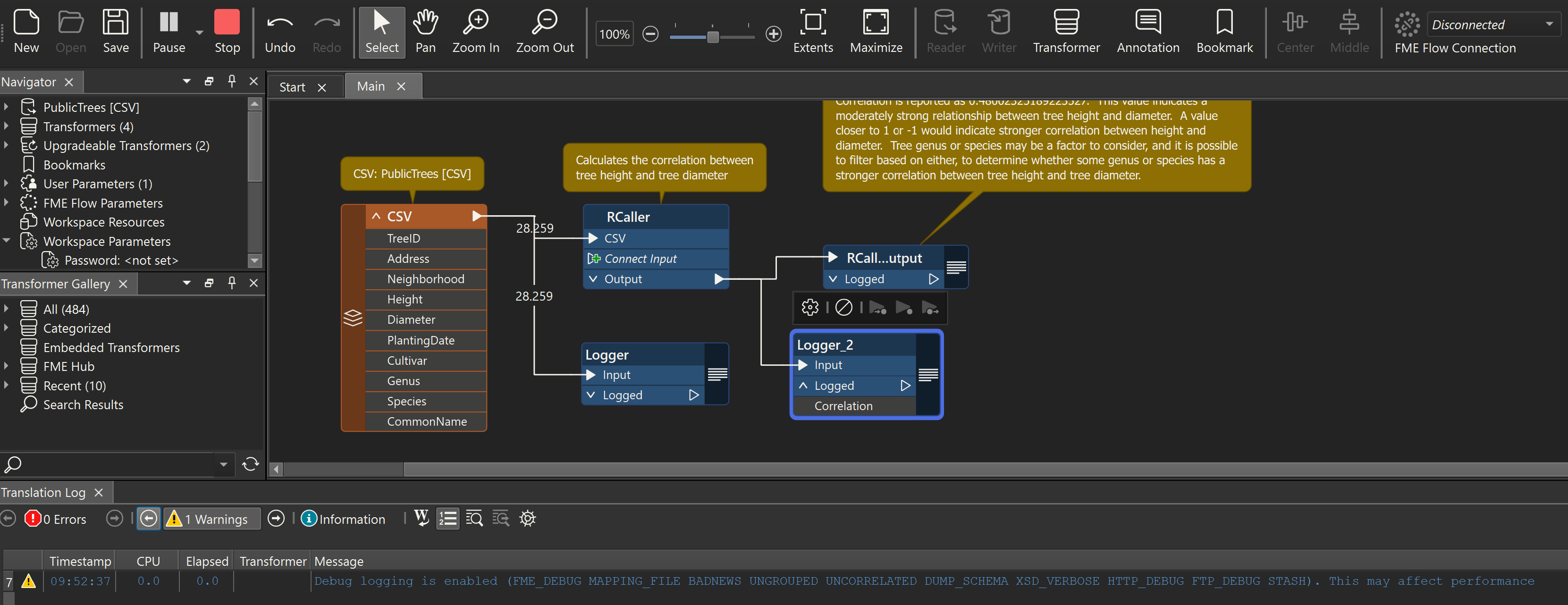Click the zoom minus button
Viewport: 1568px width, 605px height.
tap(650, 34)
